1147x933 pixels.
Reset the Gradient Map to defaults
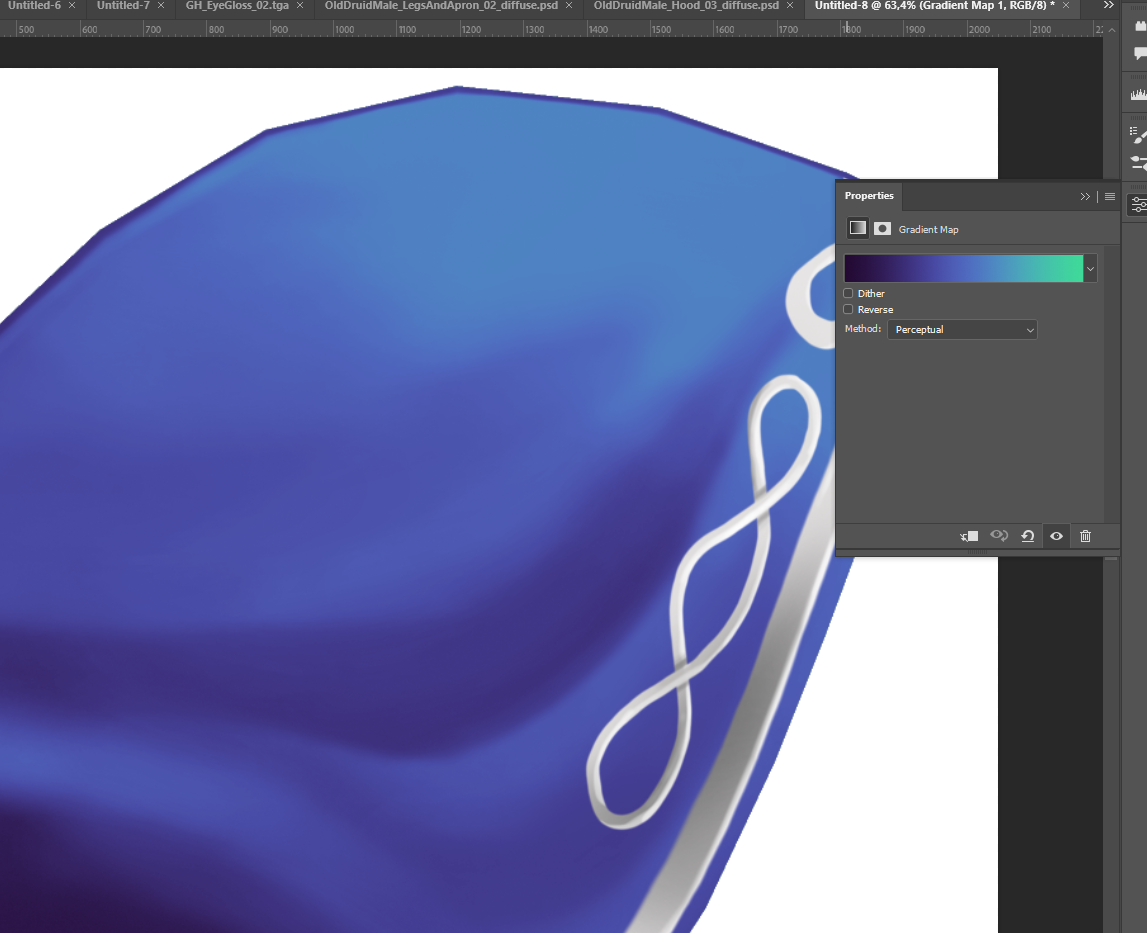(x=1027, y=536)
